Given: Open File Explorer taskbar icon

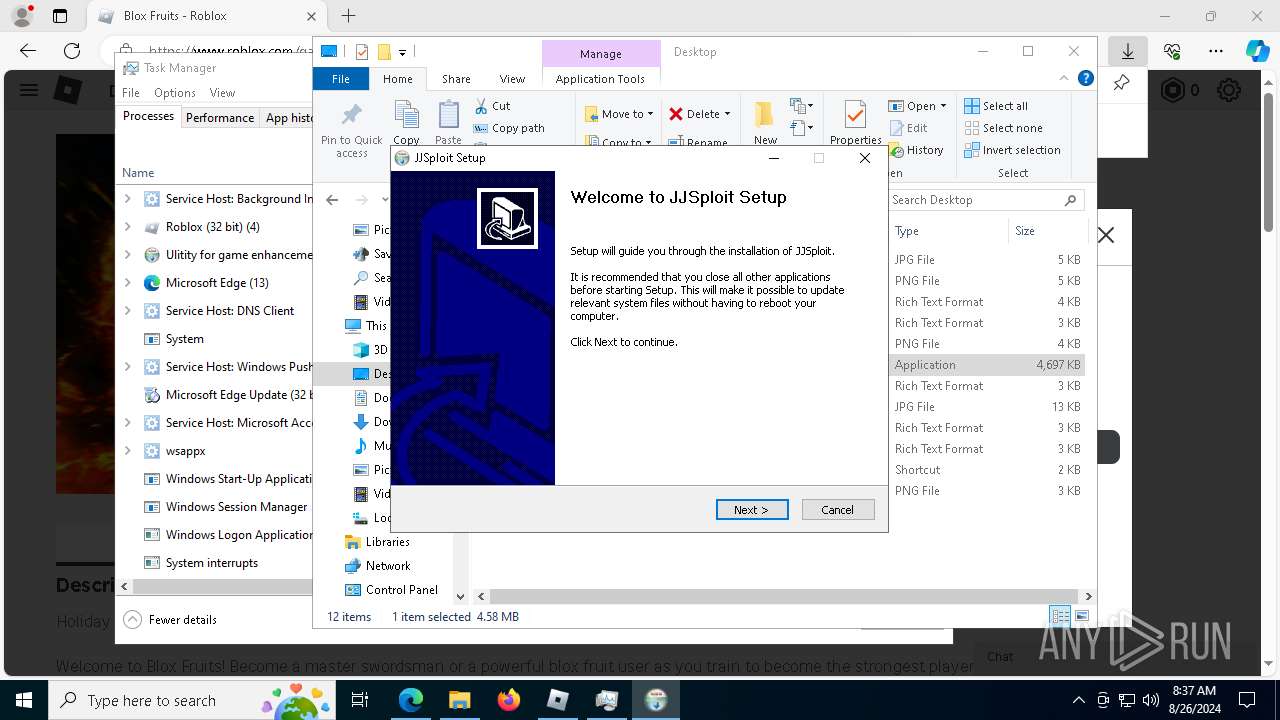Looking at the screenshot, I should pyautogui.click(x=460, y=700).
